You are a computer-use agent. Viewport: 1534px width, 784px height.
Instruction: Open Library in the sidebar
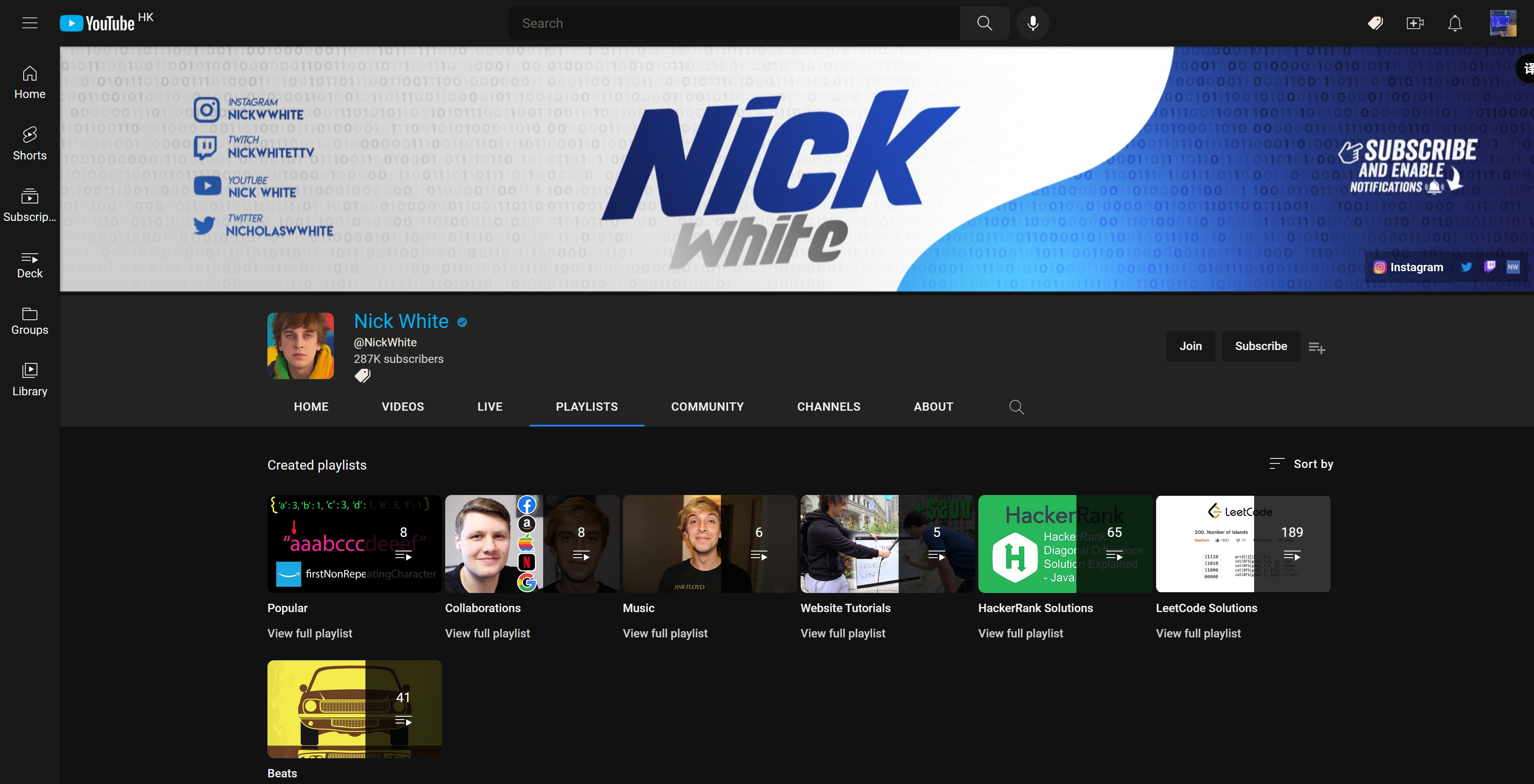30,379
